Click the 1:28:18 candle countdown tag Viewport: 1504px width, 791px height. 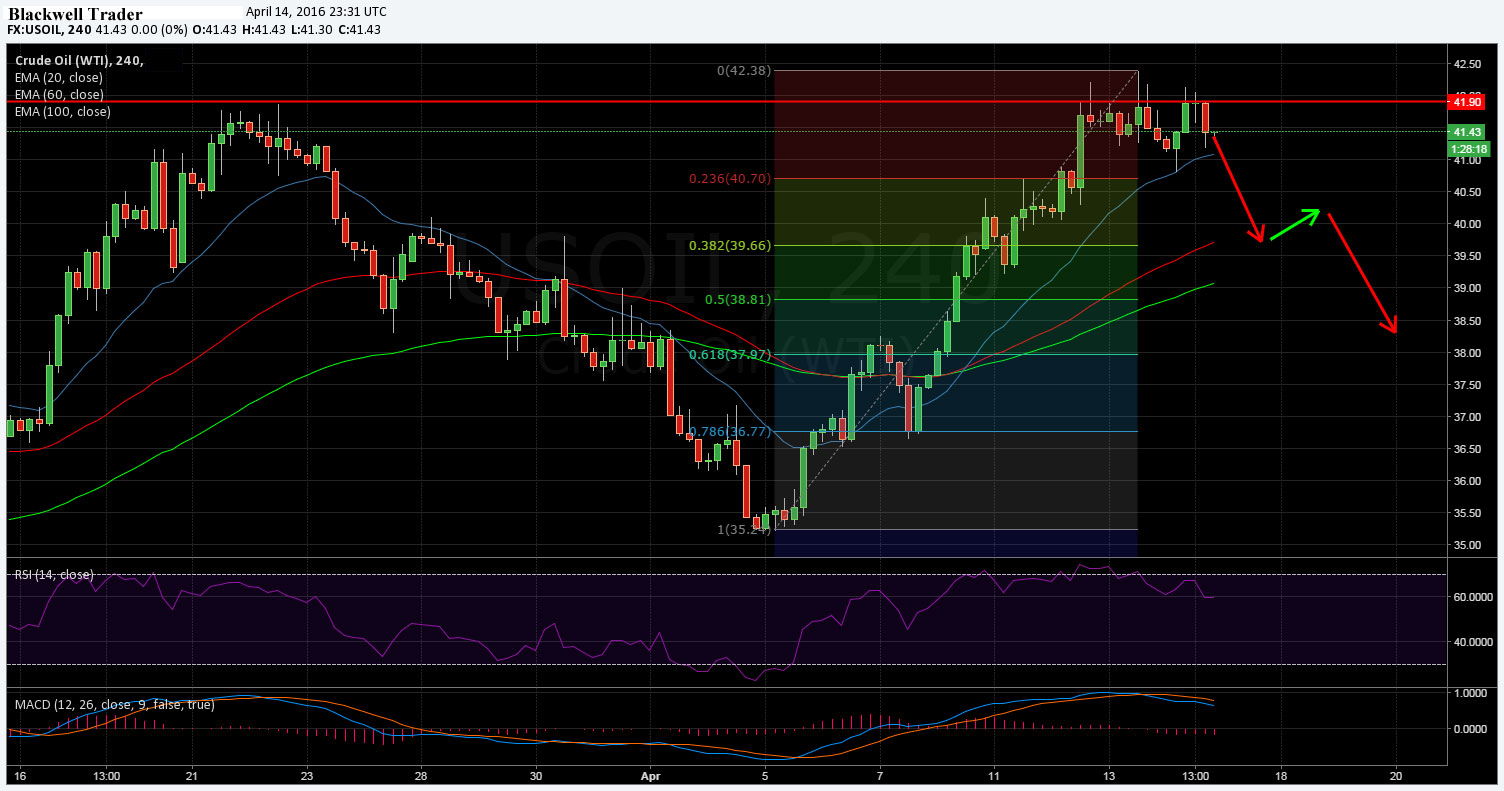coord(1467,149)
